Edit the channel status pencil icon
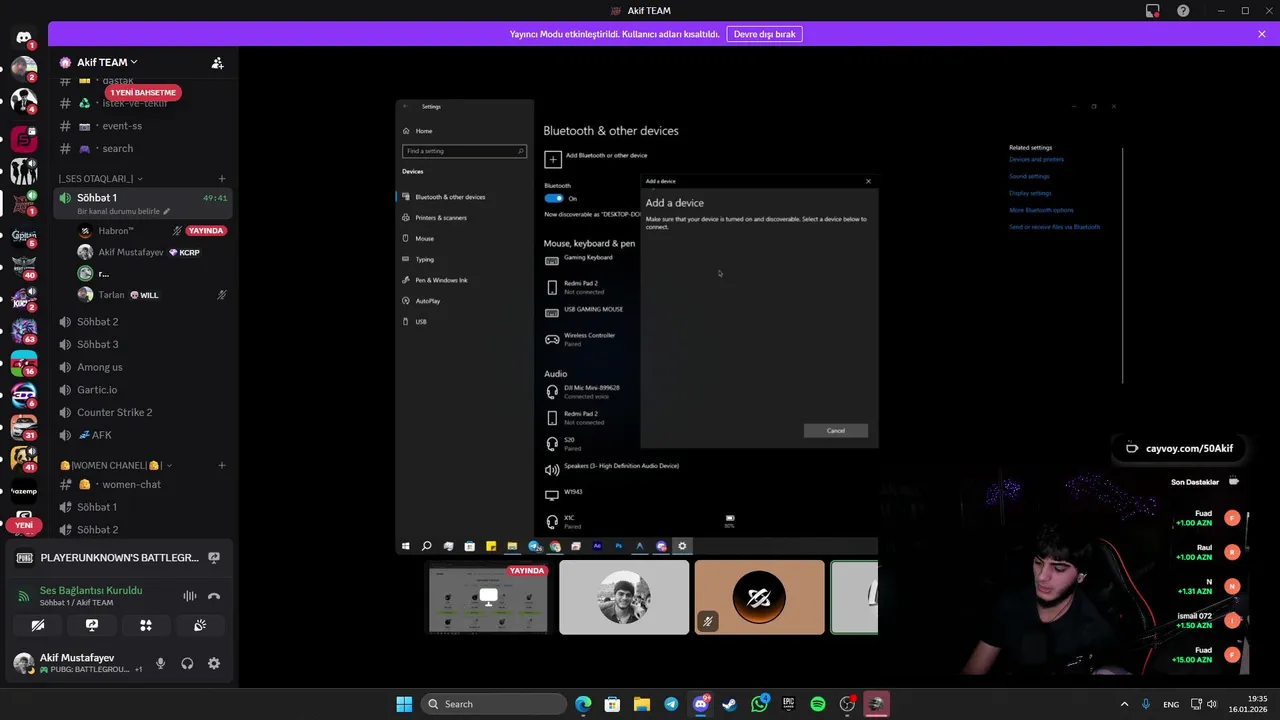This screenshot has height=720, width=1280. [x=167, y=212]
